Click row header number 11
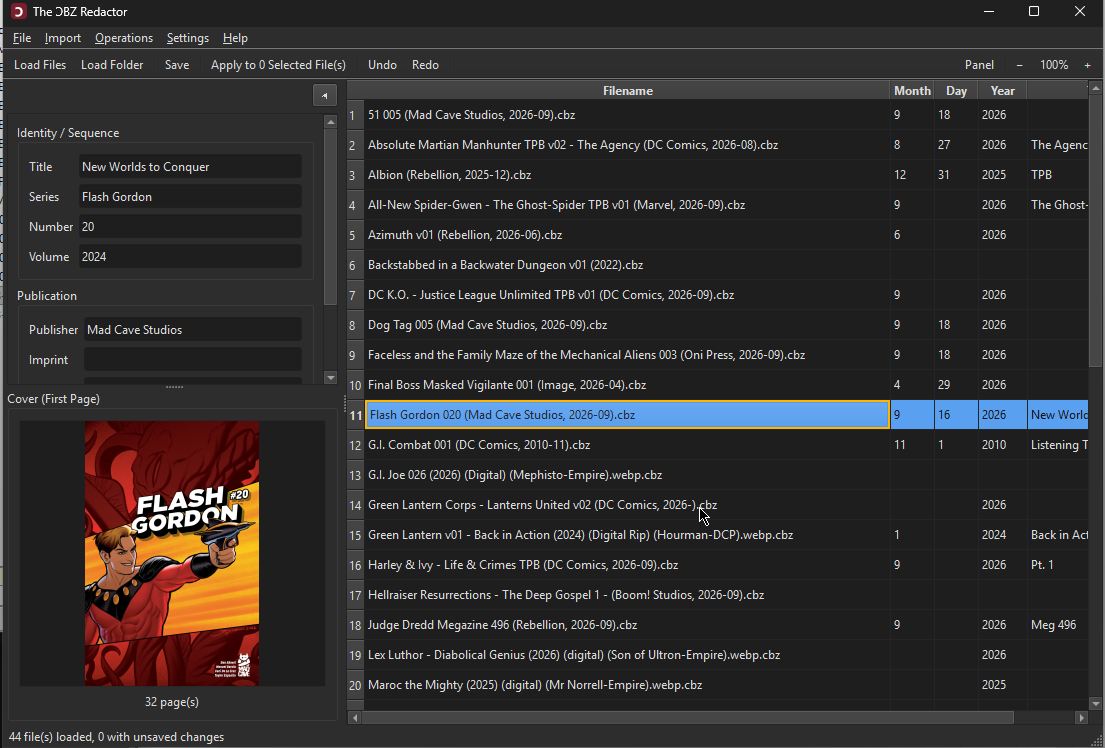This screenshot has width=1105, height=748. 355,415
